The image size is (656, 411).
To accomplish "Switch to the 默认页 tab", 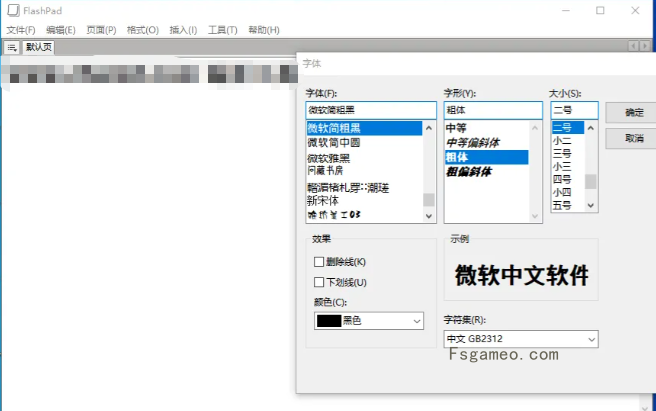I will pyautogui.click(x=38, y=47).
